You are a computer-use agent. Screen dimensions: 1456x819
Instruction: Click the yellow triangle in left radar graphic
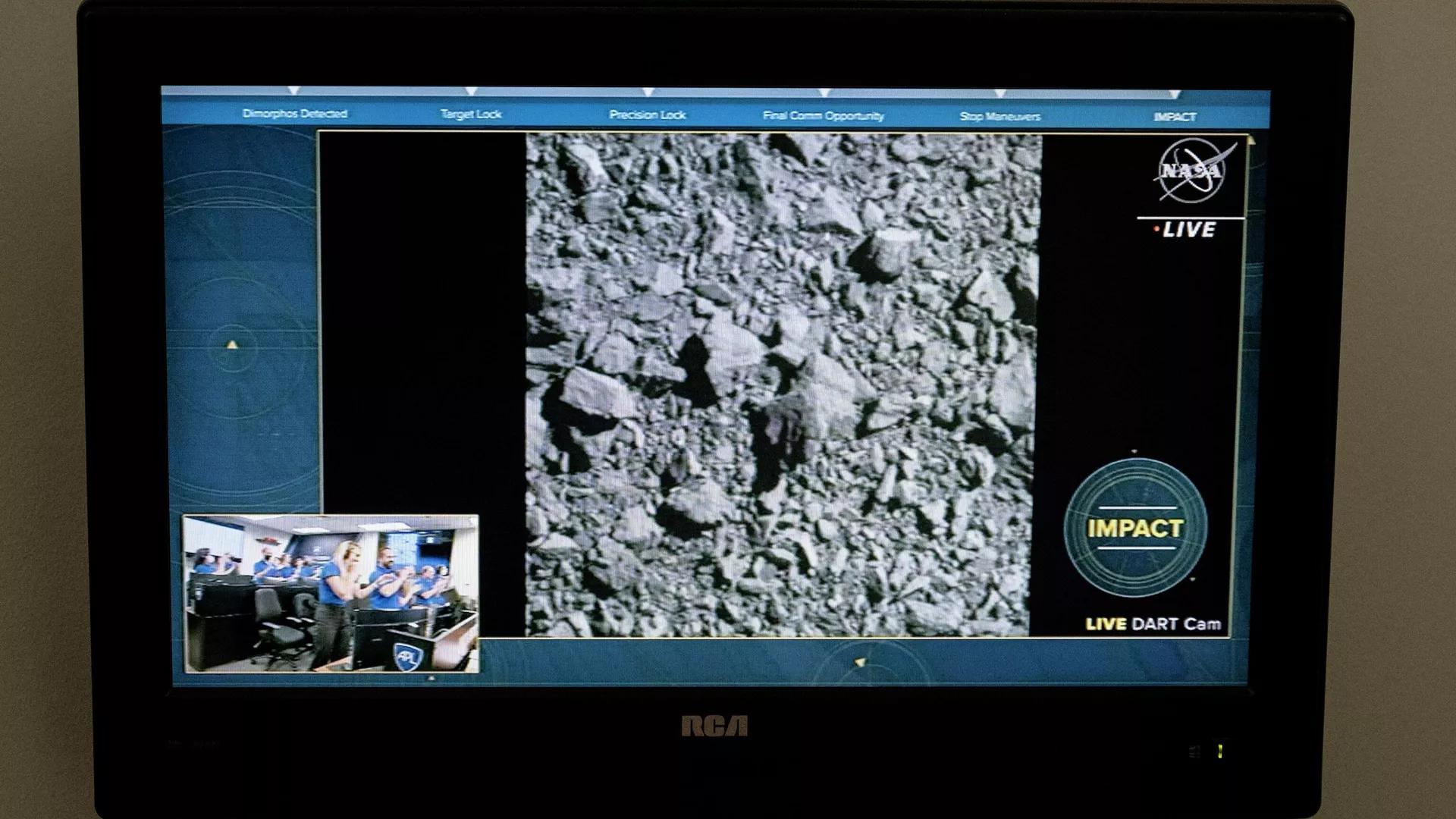point(232,345)
